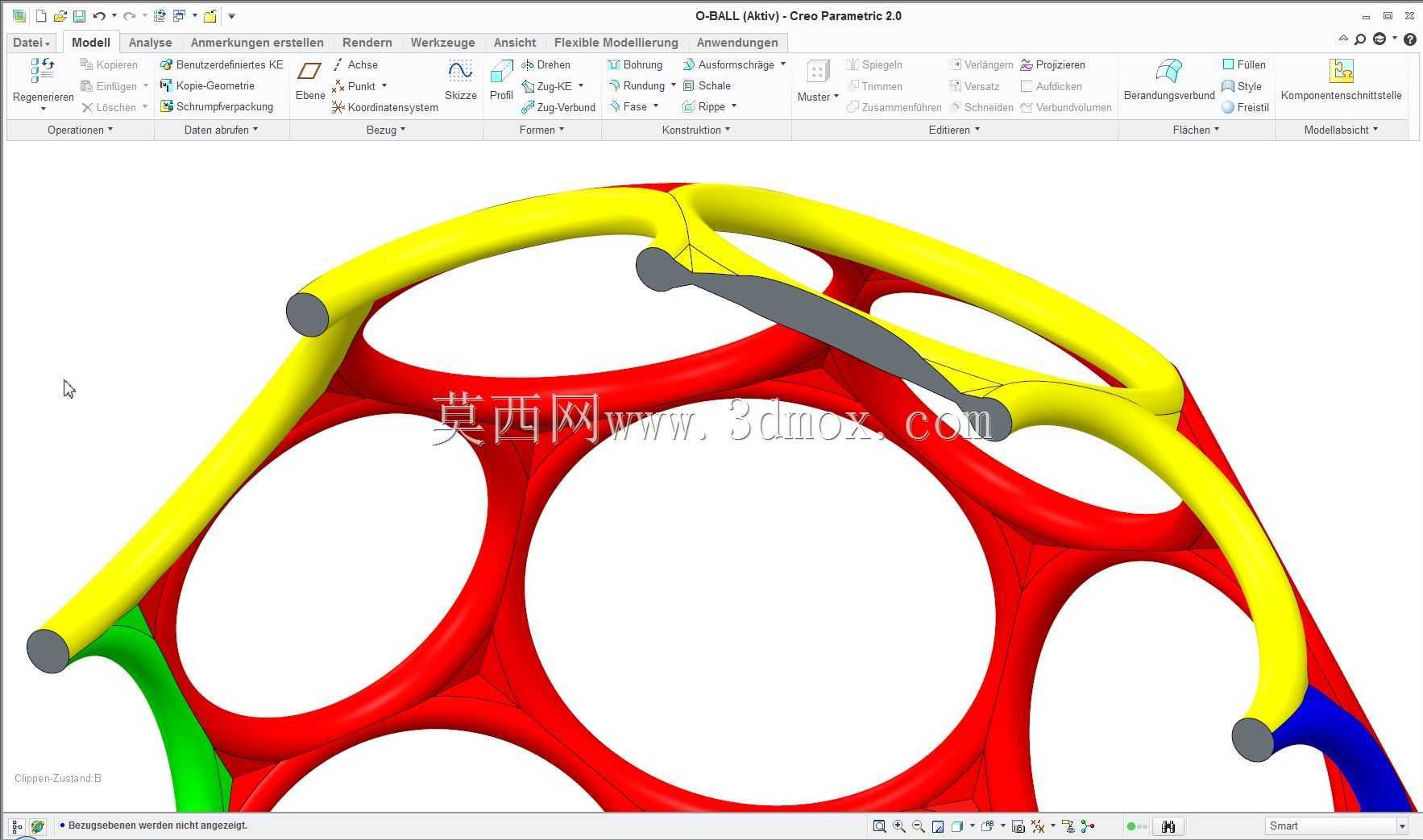Click the close-window folder icon in quick access toolbar
1423x840 pixels.
click(x=210, y=16)
